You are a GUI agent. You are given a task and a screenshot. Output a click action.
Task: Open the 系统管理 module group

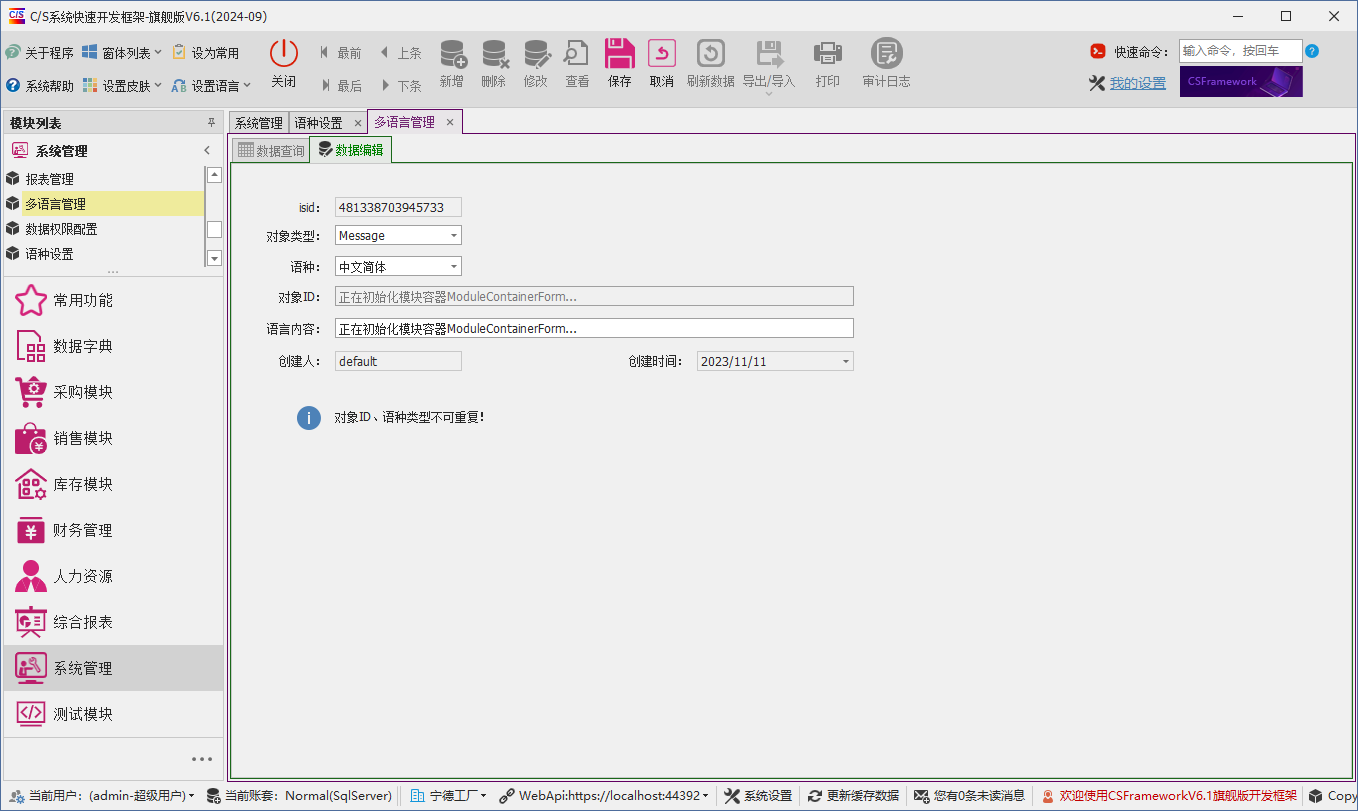(113, 668)
